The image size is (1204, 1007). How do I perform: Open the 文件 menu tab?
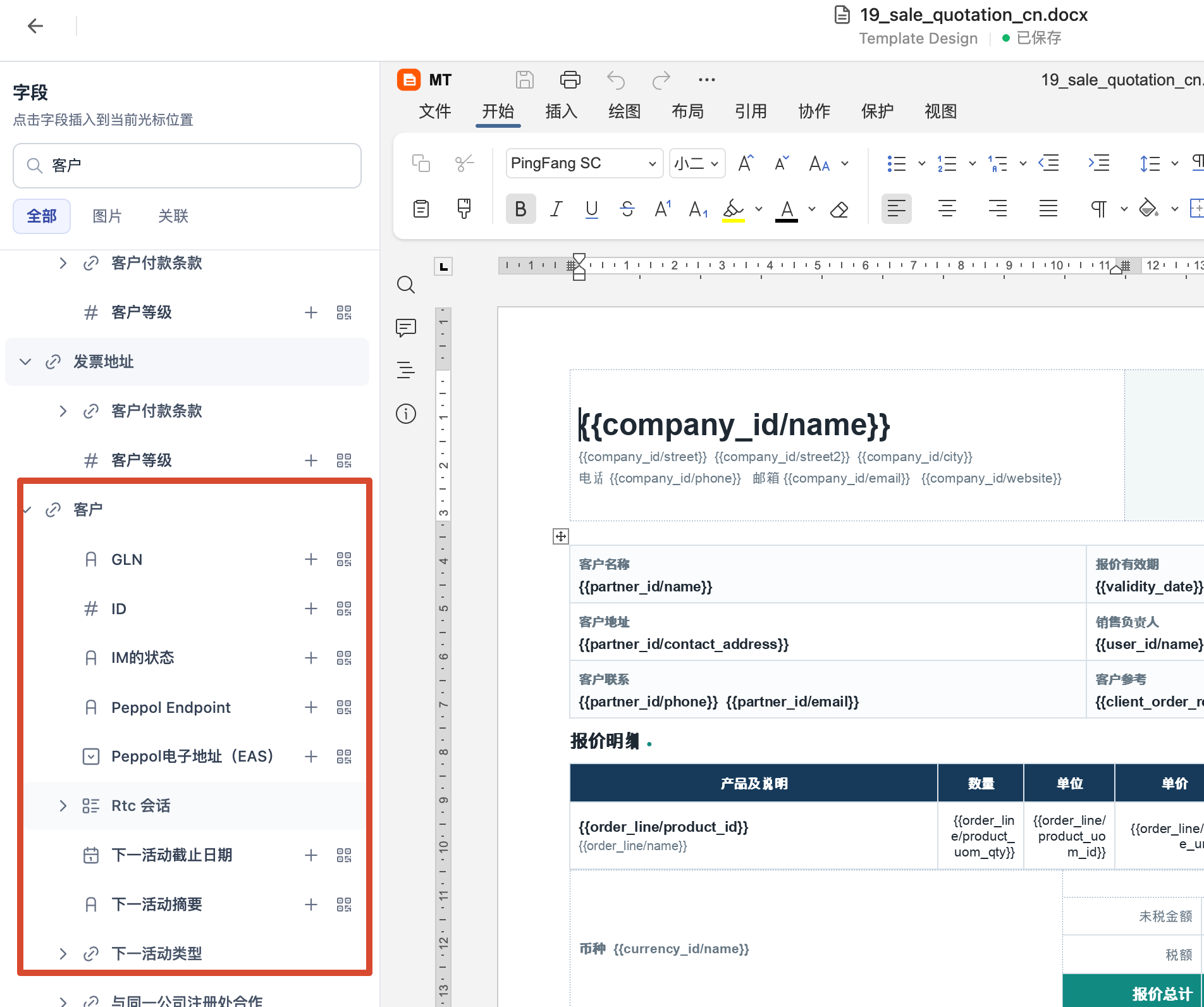(x=434, y=111)
